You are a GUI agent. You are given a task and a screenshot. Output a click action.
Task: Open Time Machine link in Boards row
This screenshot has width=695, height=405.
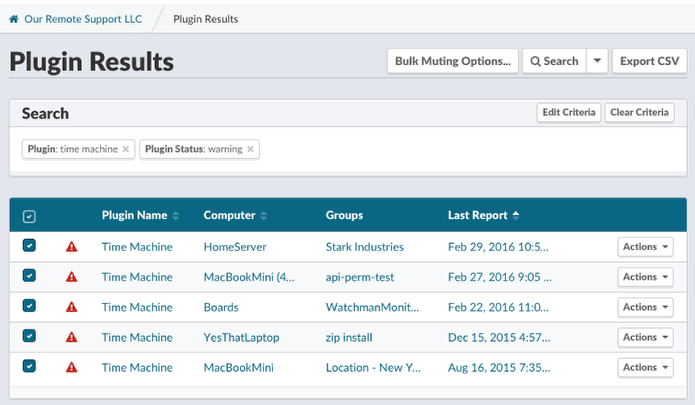tap(137, 307)
